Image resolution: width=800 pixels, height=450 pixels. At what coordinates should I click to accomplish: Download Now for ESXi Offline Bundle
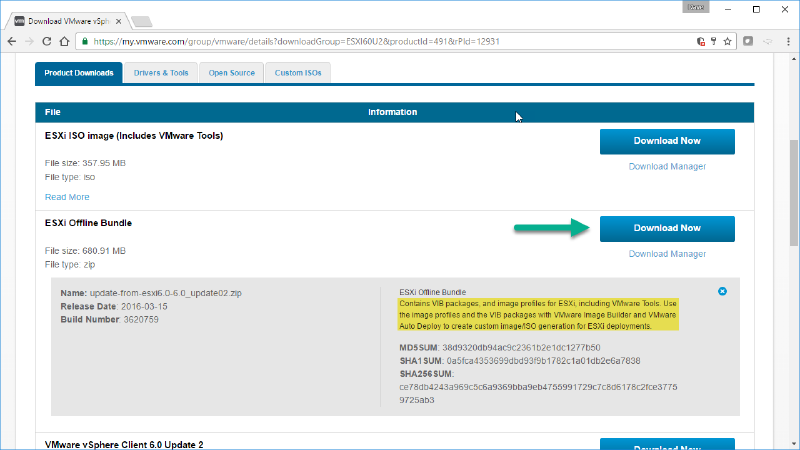click(x=667, y=229)
